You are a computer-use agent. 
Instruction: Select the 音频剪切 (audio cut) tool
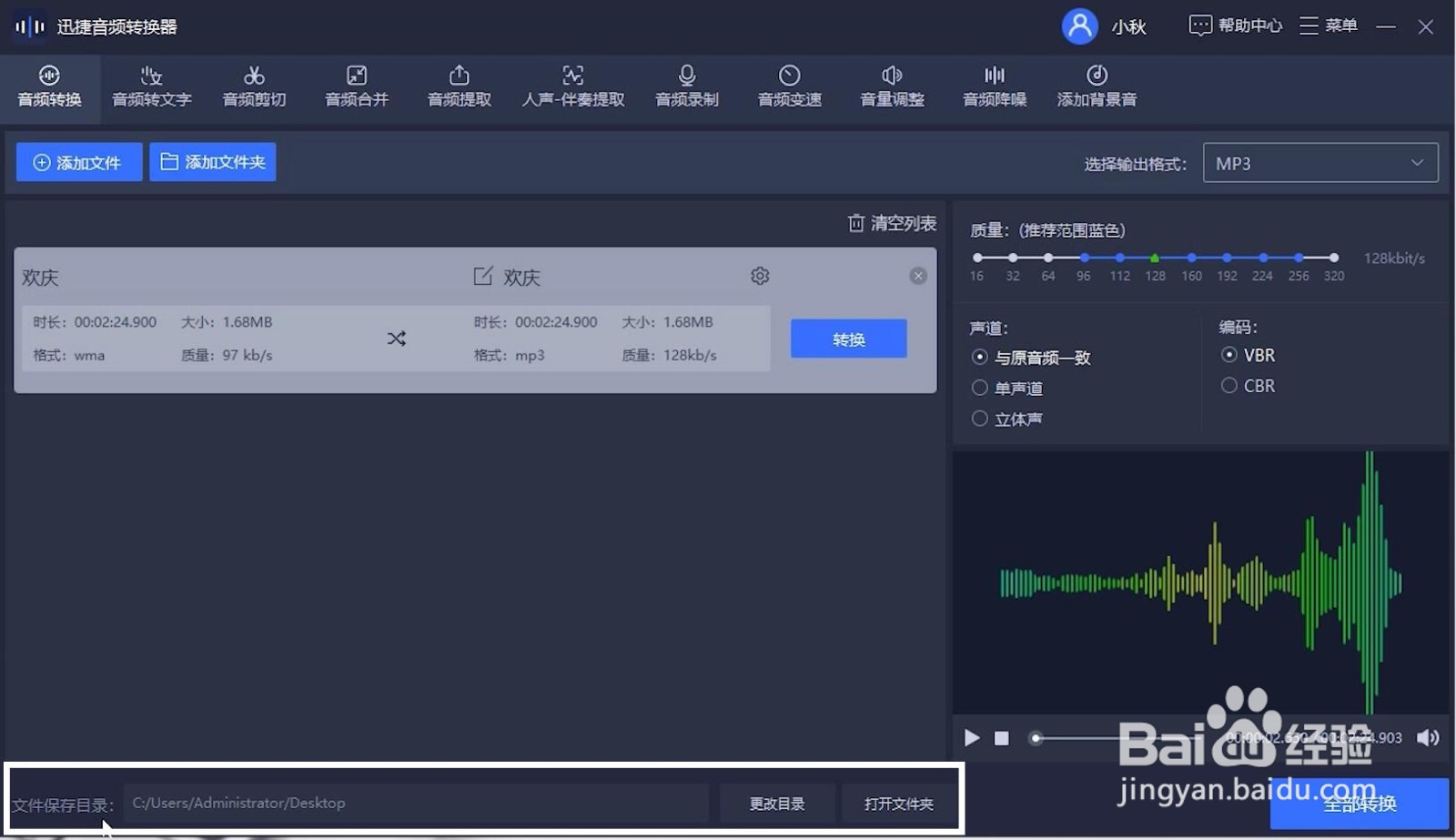point(253,86)
